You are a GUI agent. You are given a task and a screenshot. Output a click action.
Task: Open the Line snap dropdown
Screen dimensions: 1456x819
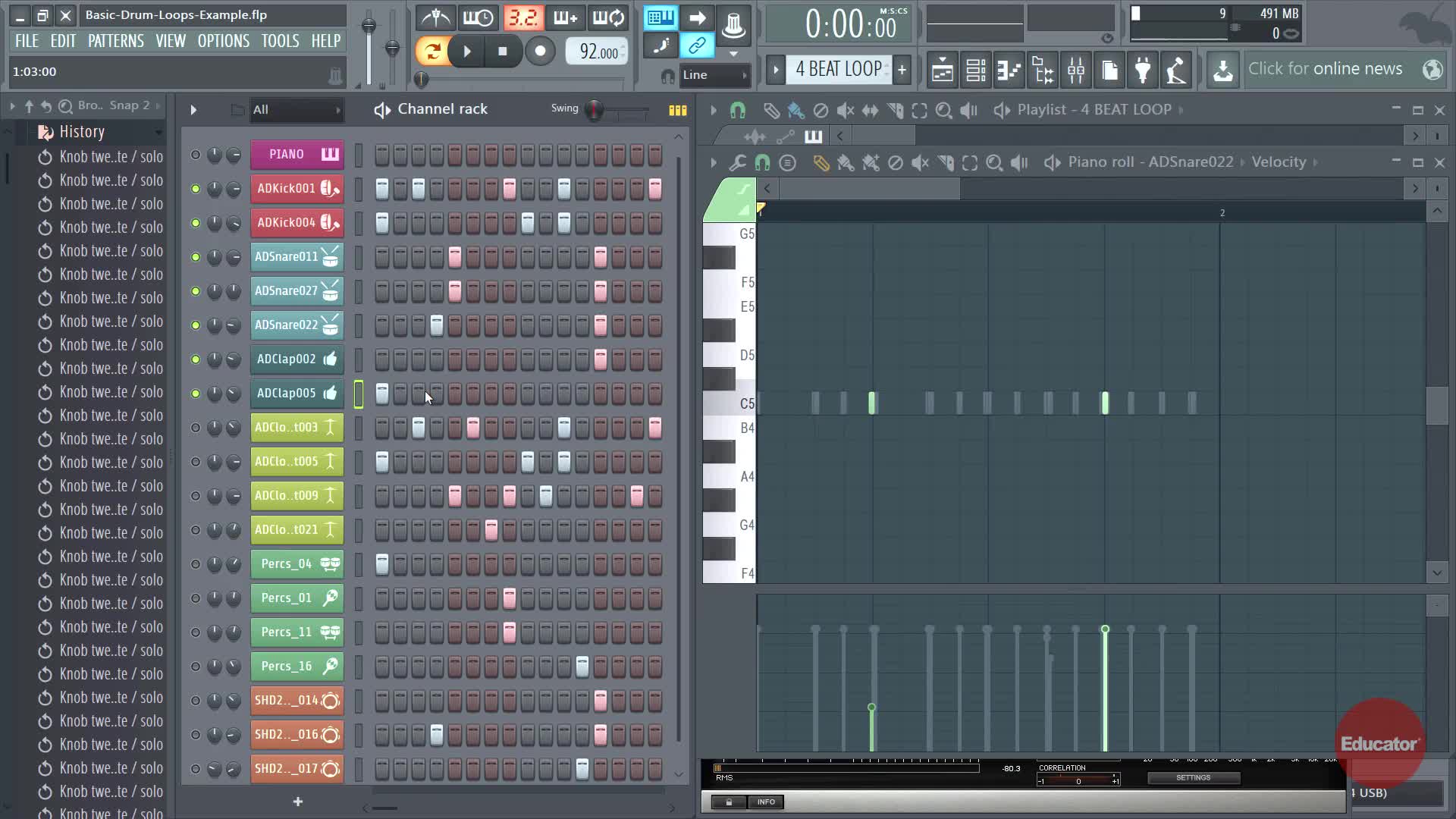click(713, 75)
